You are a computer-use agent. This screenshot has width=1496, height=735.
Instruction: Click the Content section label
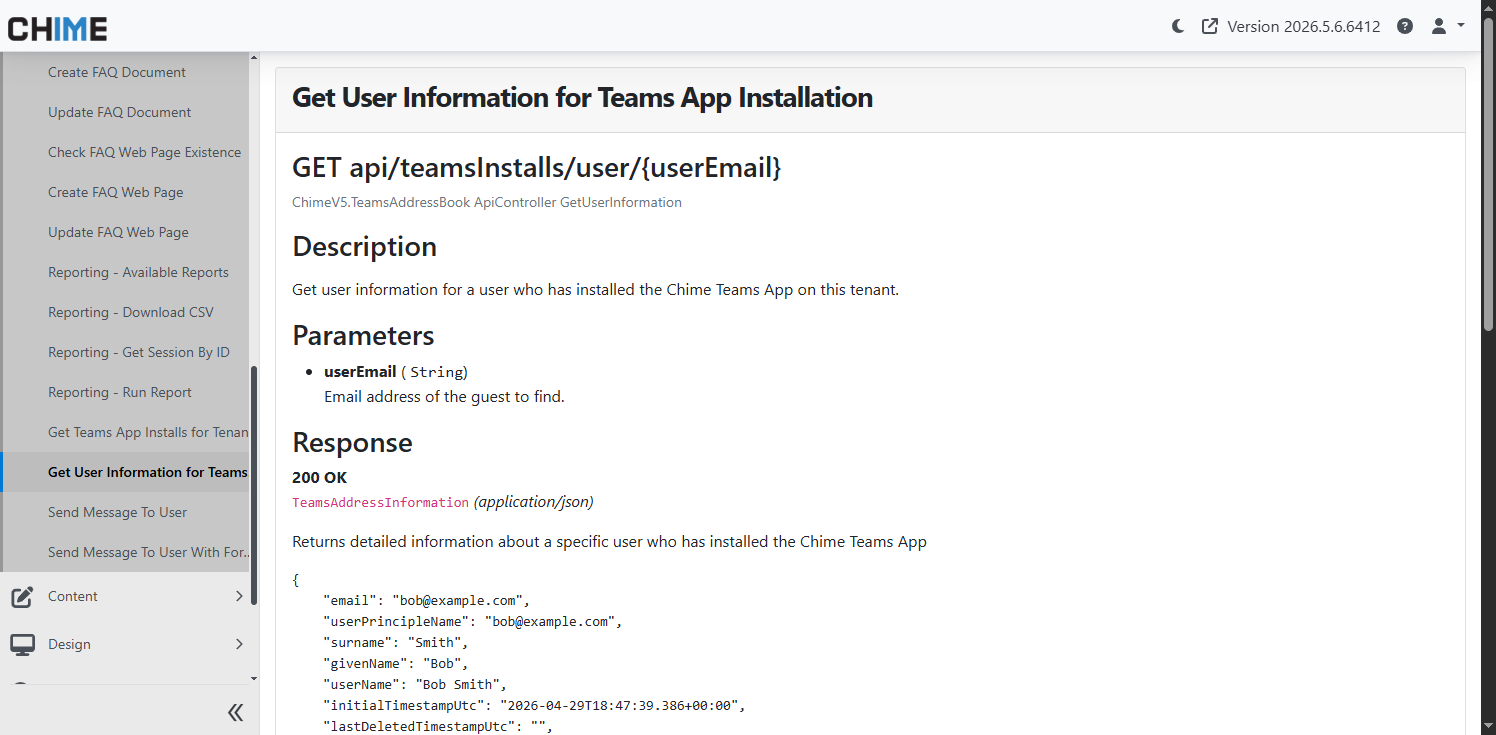click(x=73, y=596)
